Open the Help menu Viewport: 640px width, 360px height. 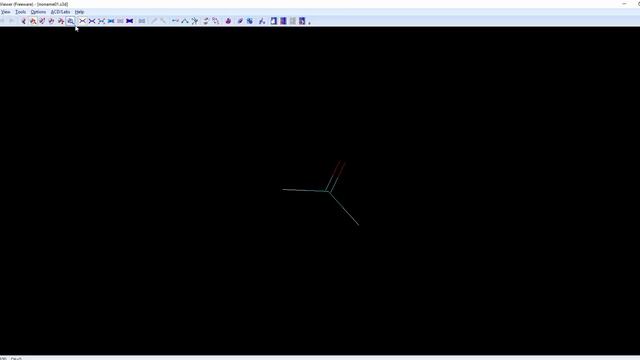pos(79,12)
